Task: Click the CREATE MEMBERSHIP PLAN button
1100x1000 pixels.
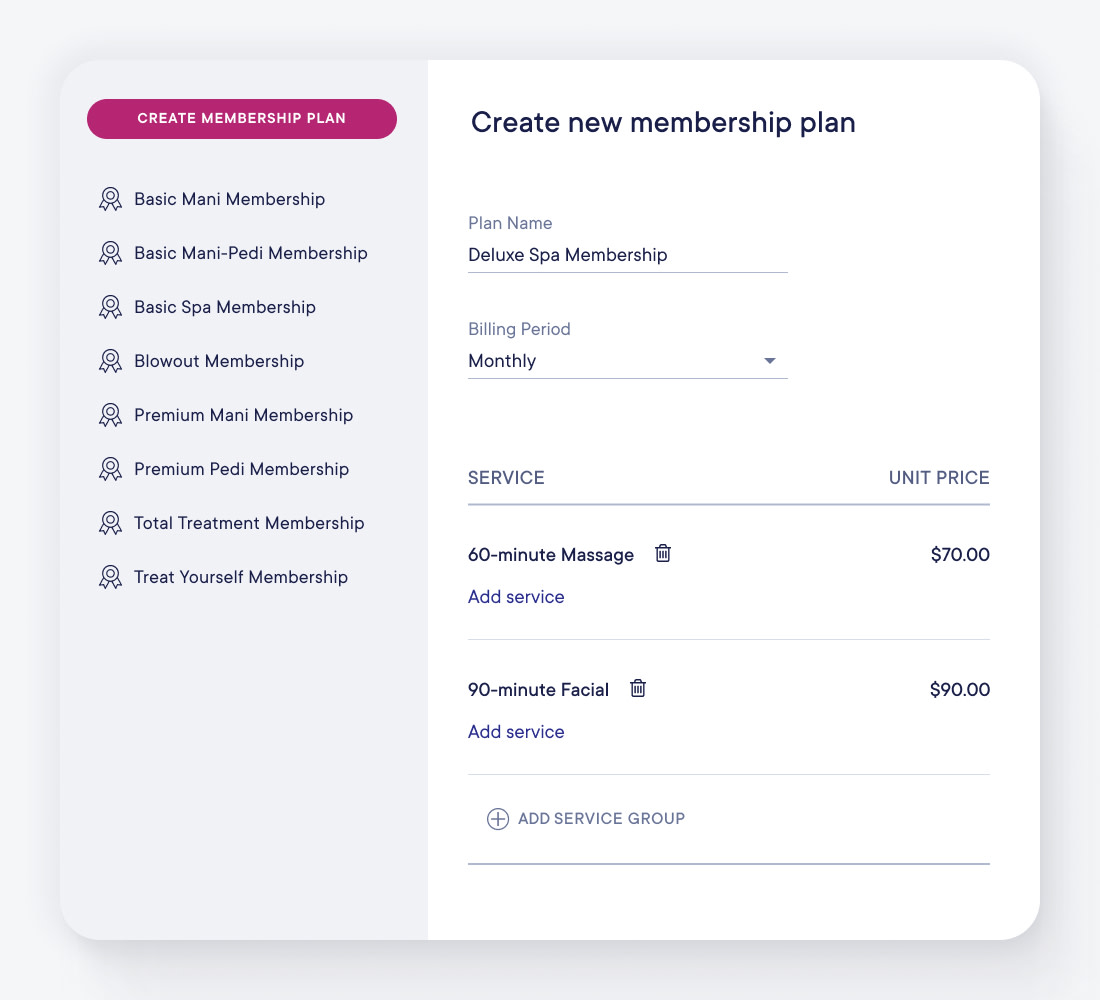Action: pyautogui.click(x=241, y=118)
